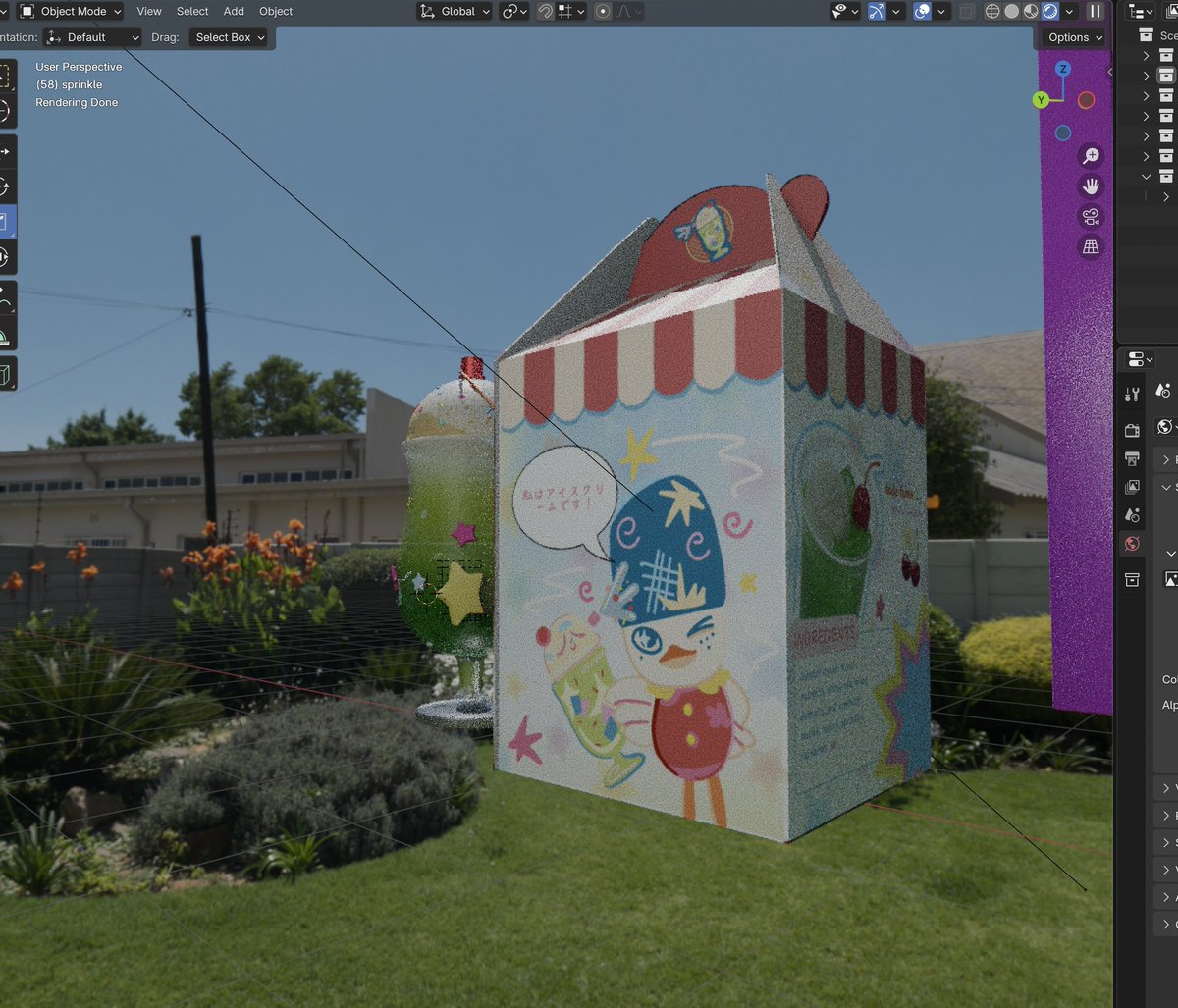Image resolution: width=1178 pixels, height=1008 pixels.
Task: Open Global transform orientation dropdown
Action: click(454, 12)
